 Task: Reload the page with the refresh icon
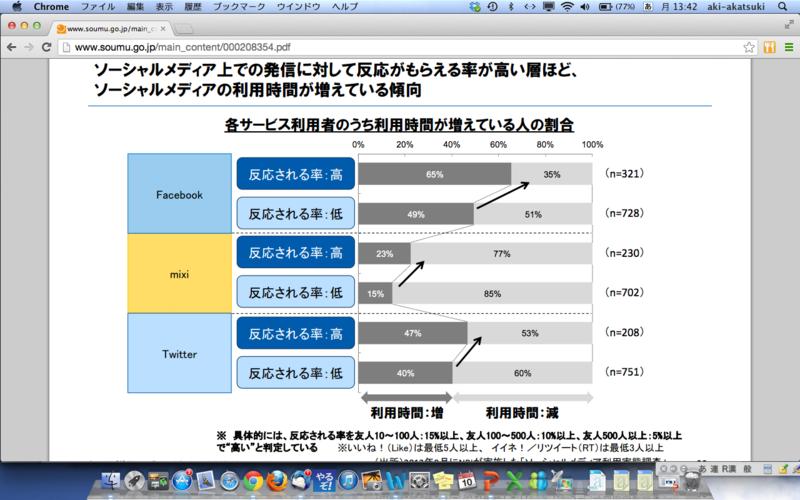click(x=46, y=47)
